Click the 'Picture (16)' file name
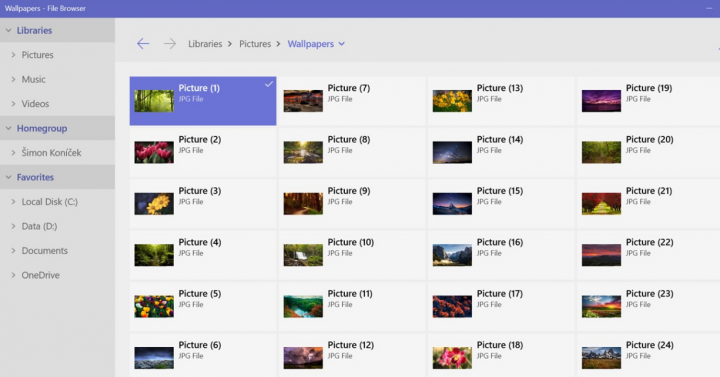Image resolution: width=720 pixels, height=377 pixels. pyautogui.click(x=500, y=242)
